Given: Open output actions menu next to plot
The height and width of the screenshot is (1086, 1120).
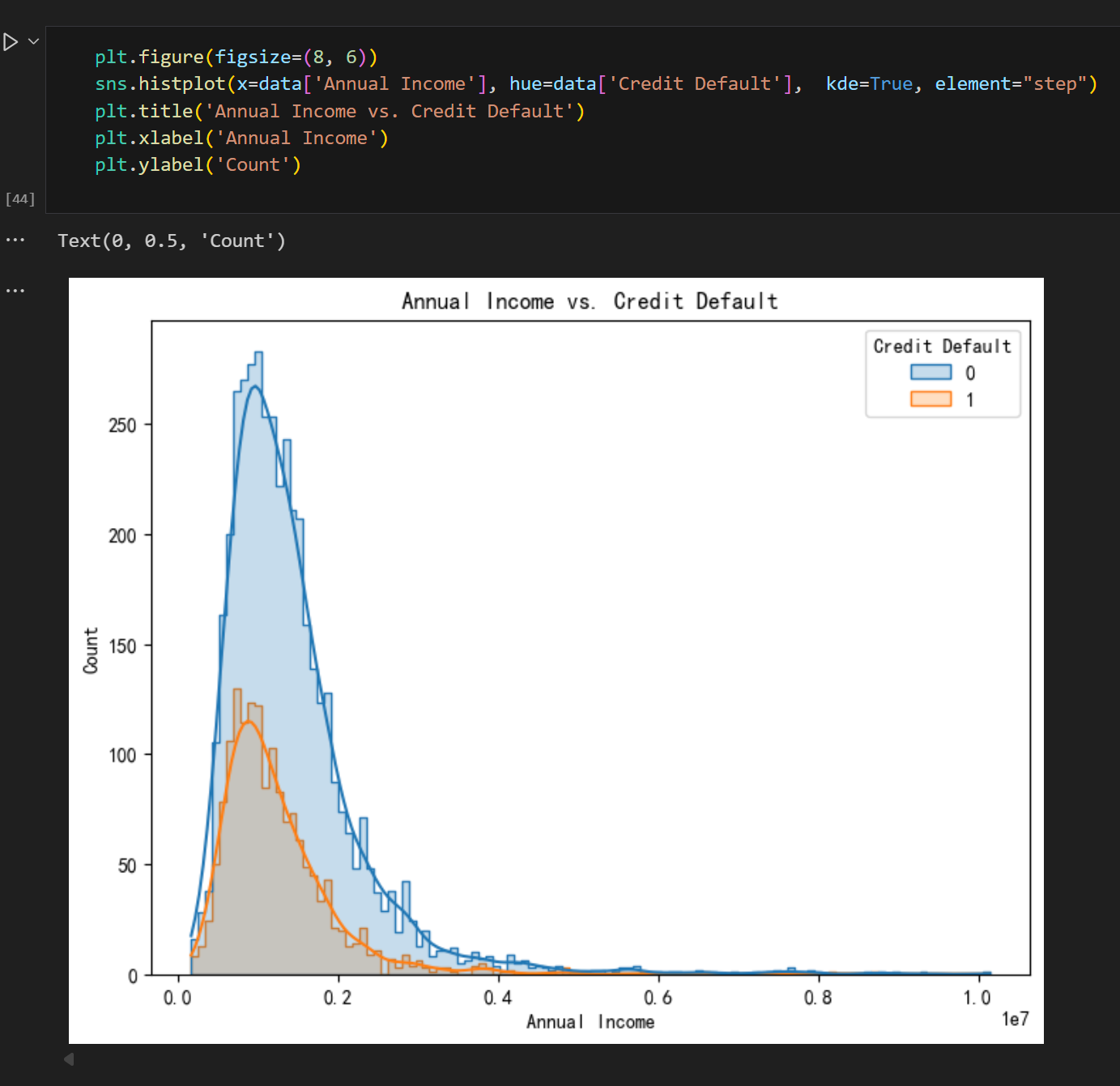Looking at the screenshot, I should (x=15, y=291).
